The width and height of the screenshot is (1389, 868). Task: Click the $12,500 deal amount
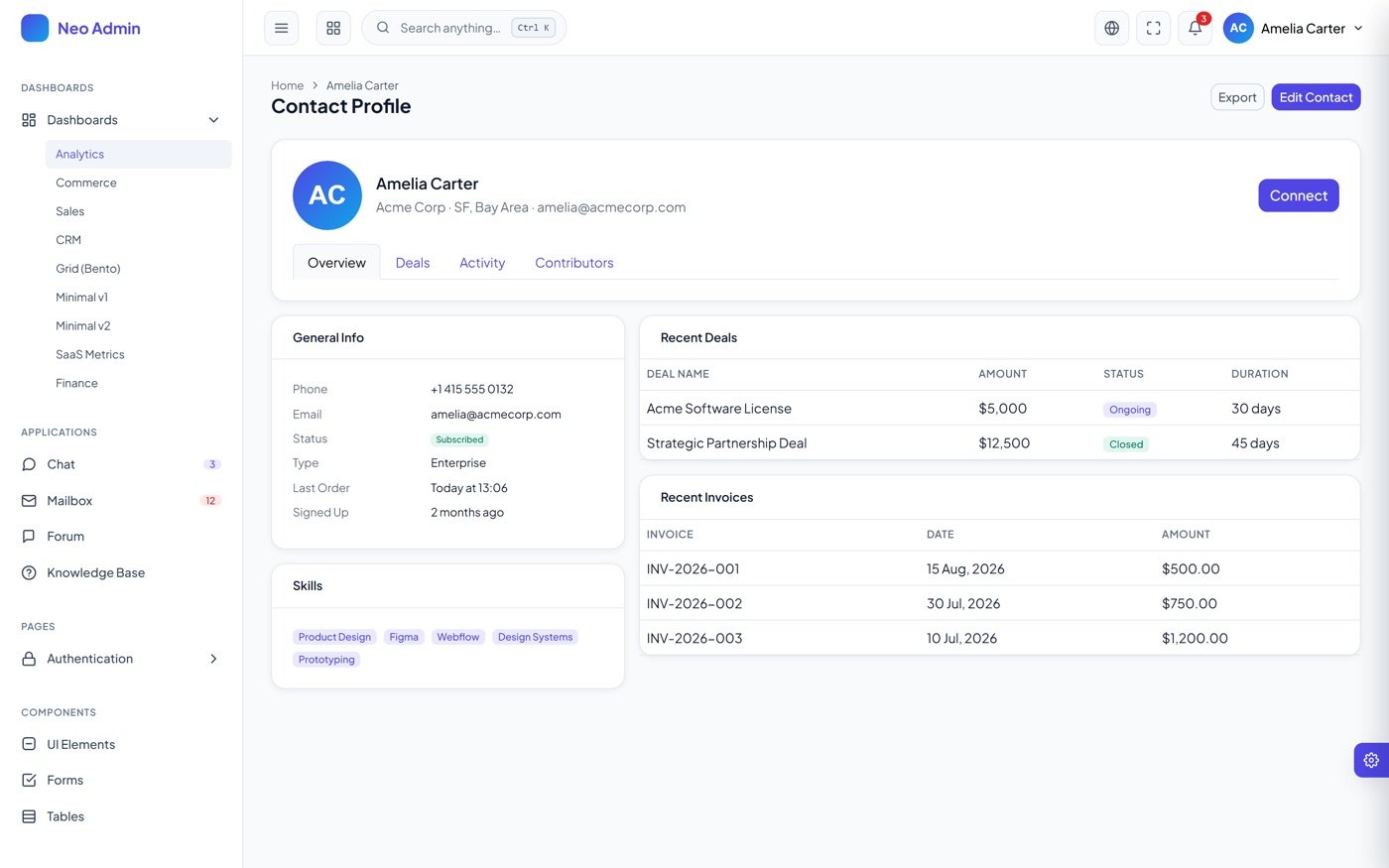1004,443
